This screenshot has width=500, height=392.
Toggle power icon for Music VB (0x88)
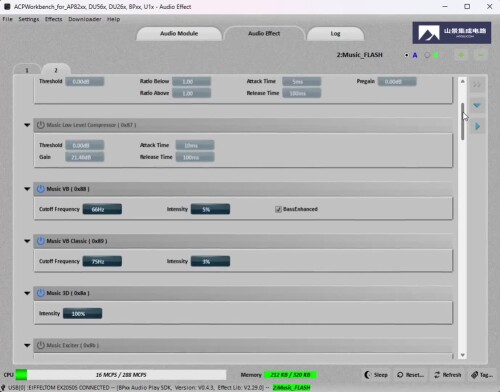40,189
